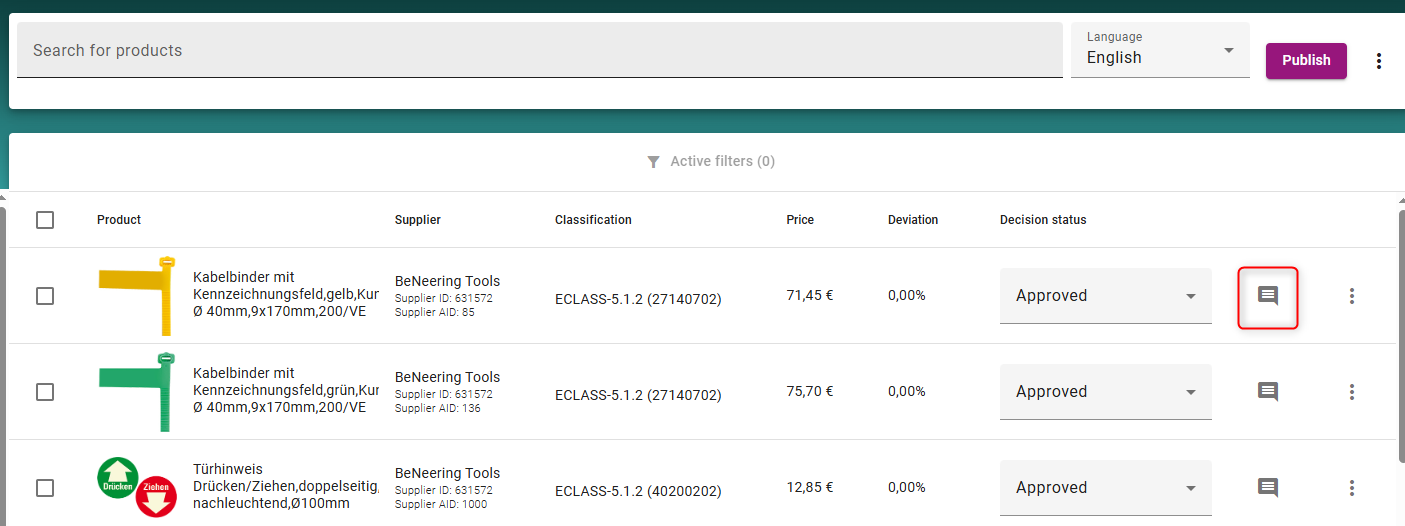Tick the select-all checkbox in header
Viewport: 1405px width, 526px height.
45,220
